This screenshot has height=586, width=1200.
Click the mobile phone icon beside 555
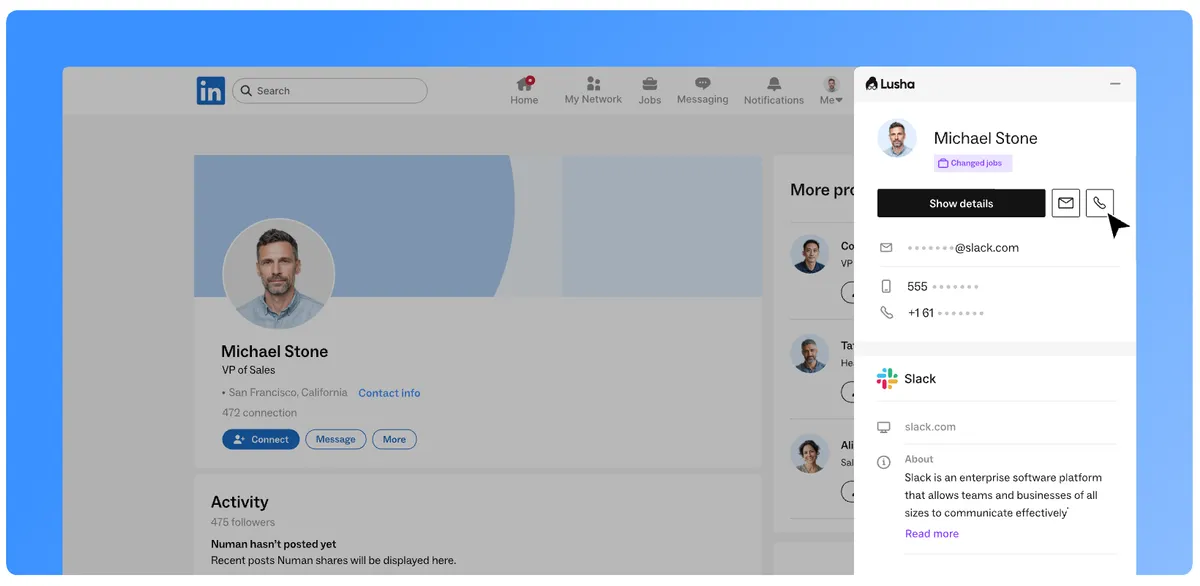[886, 286]
